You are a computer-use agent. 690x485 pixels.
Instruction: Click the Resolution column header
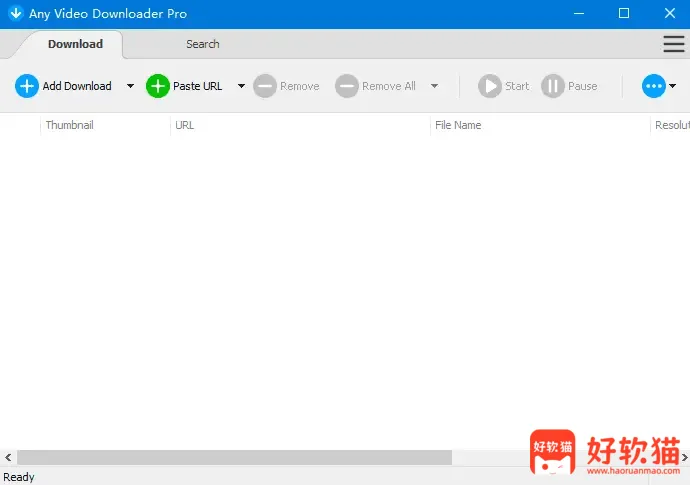coord(670,125)
